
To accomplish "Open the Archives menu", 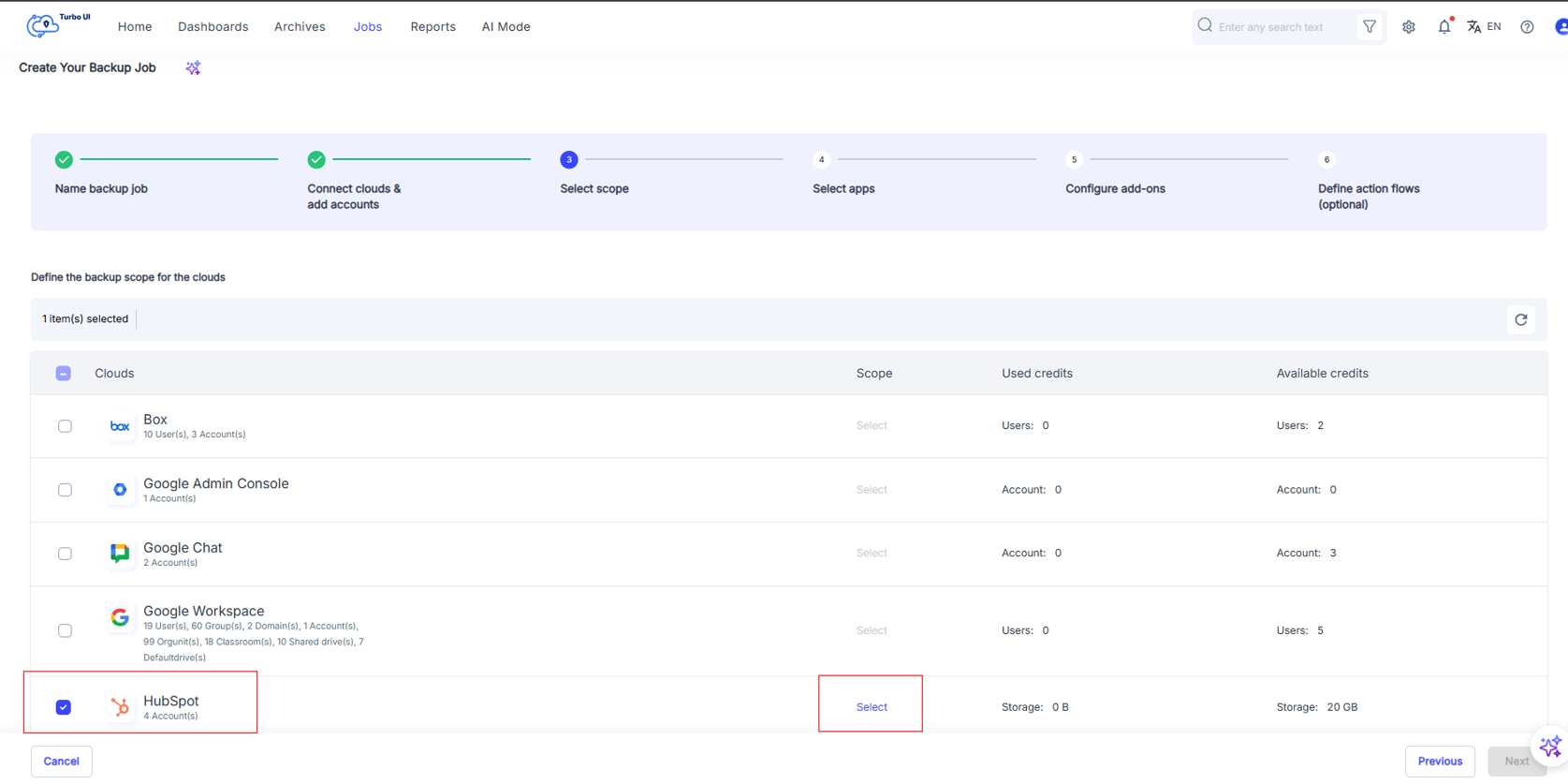I will click(x=300, y=27).
